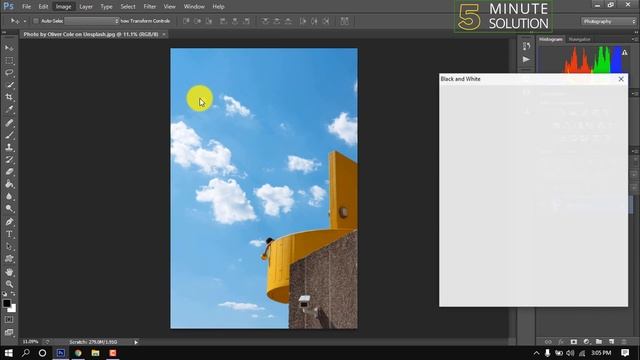Close the Unsplash.jpg document tab
This screenshot has height=360, width=640.
pos(164,34)
